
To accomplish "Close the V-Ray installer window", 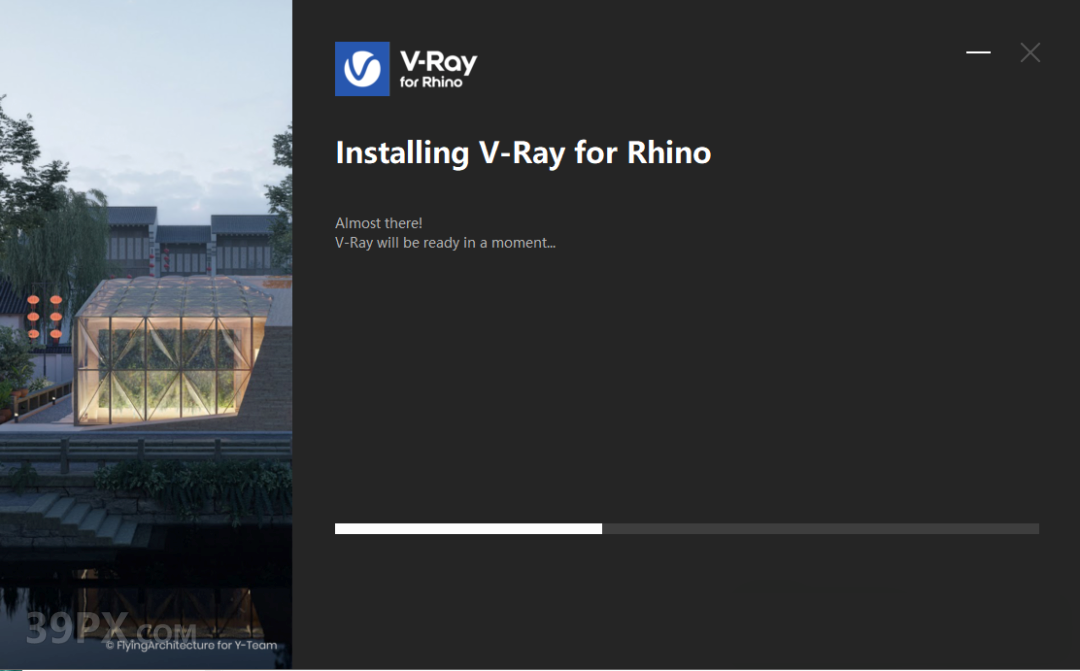I will point(1030,52).
